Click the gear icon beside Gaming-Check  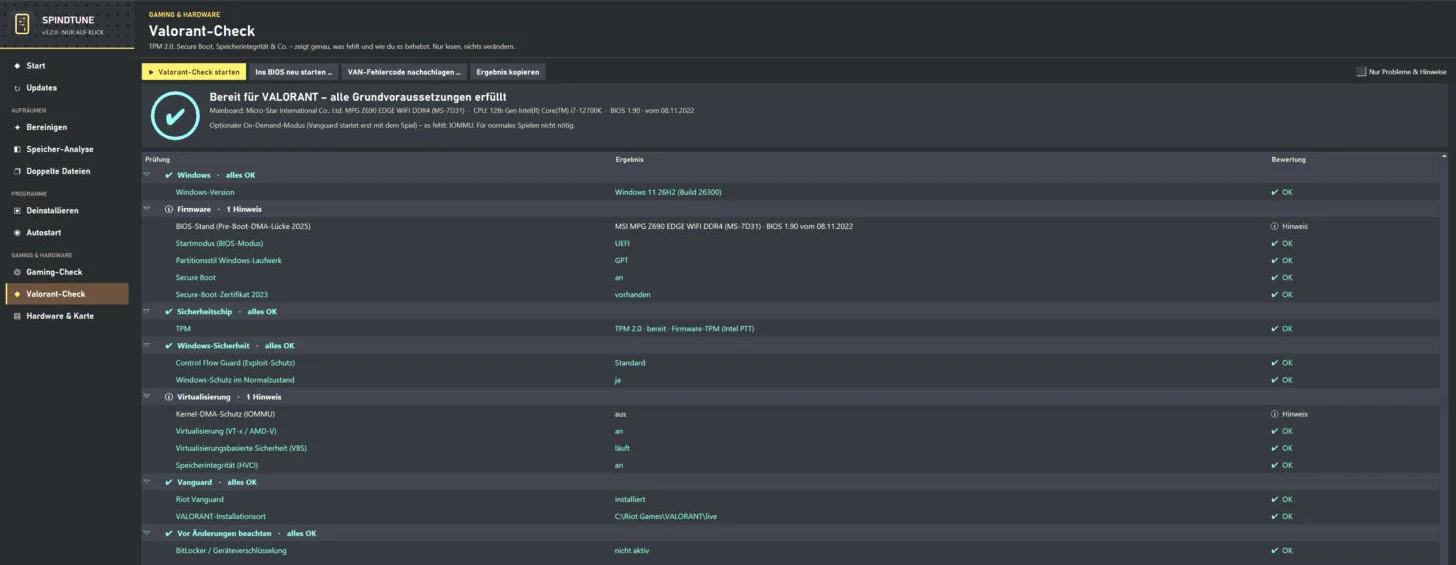(17, 272)
